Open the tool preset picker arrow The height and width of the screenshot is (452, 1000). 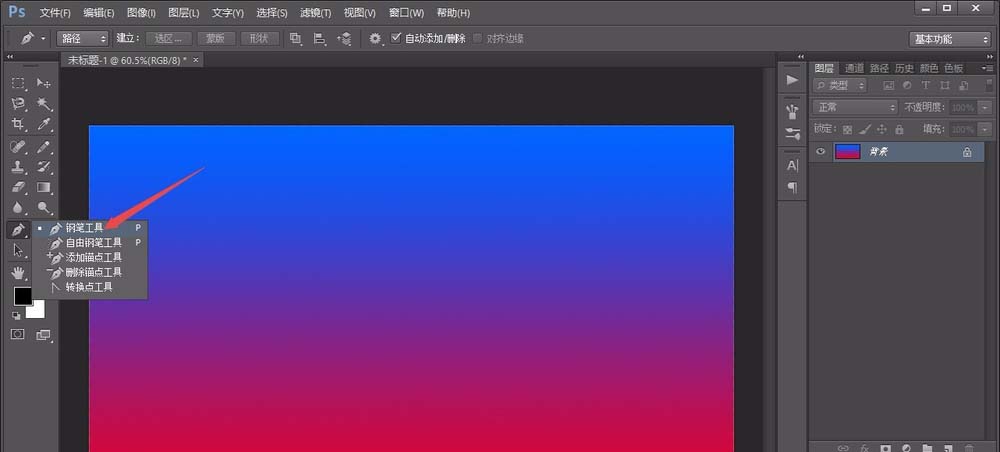[43, 38]
